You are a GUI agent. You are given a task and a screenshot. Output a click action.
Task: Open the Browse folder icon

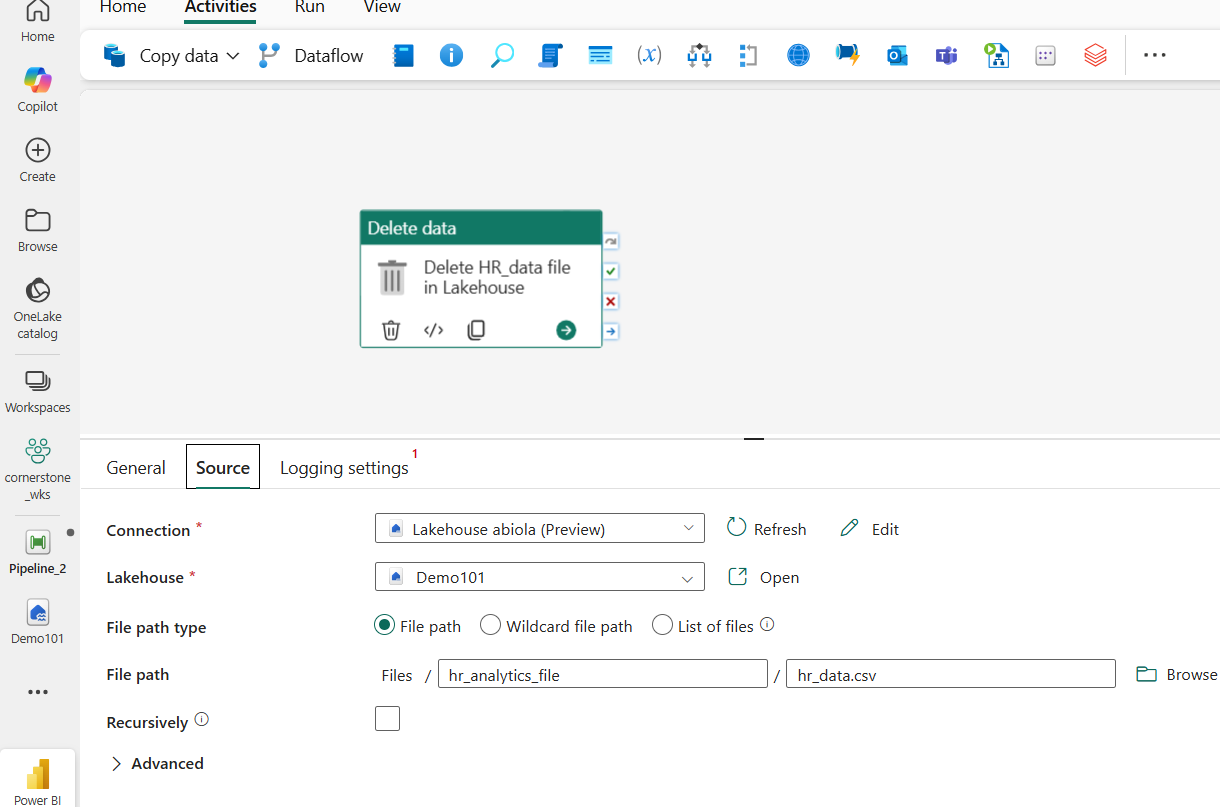click(x=38, y=221)
